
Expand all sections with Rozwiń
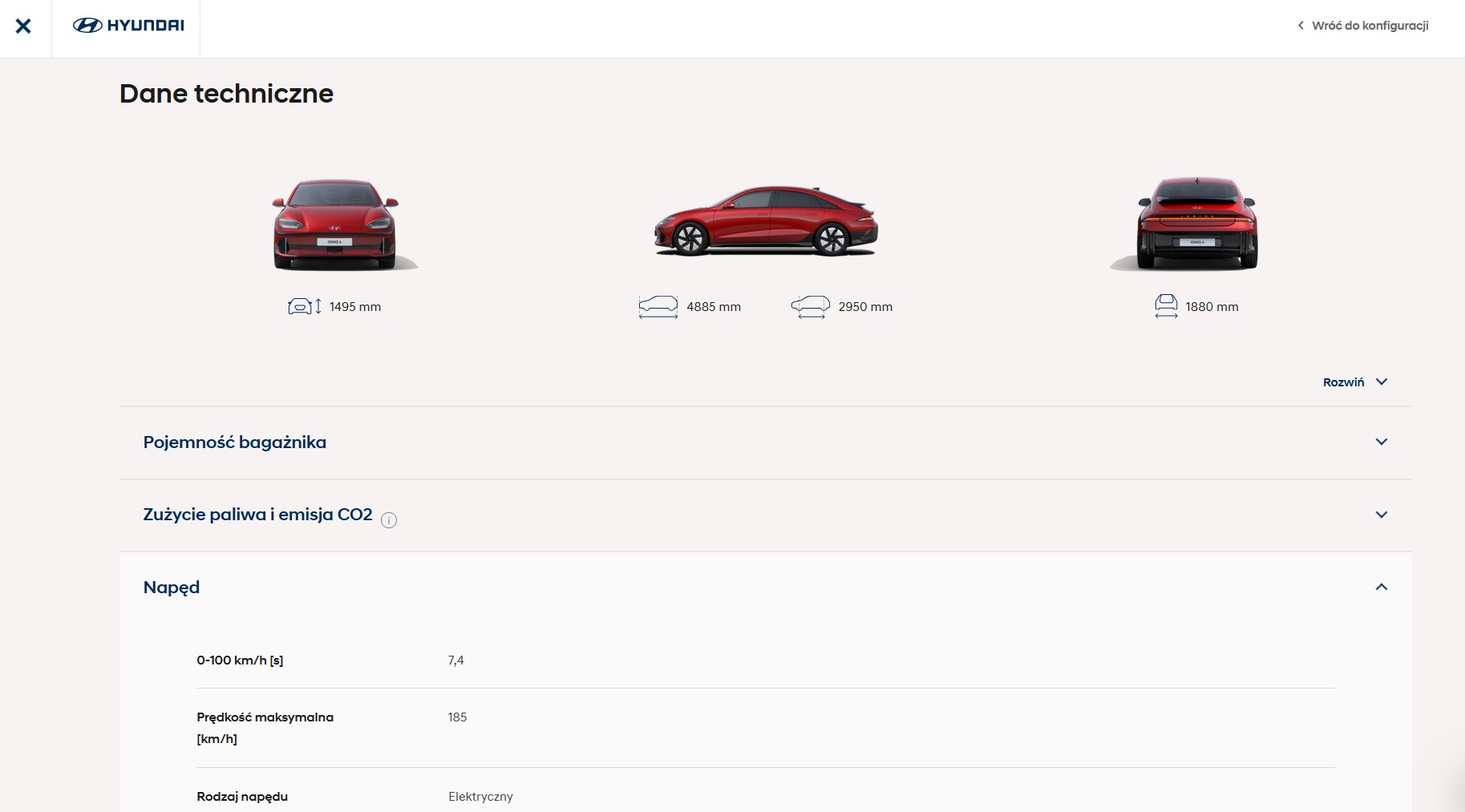click(x=1343, y=382)
